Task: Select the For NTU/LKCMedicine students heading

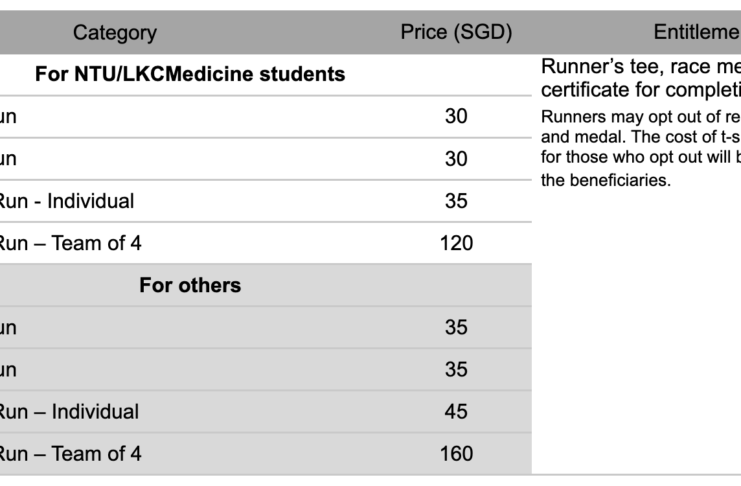Action: (190, 74)
